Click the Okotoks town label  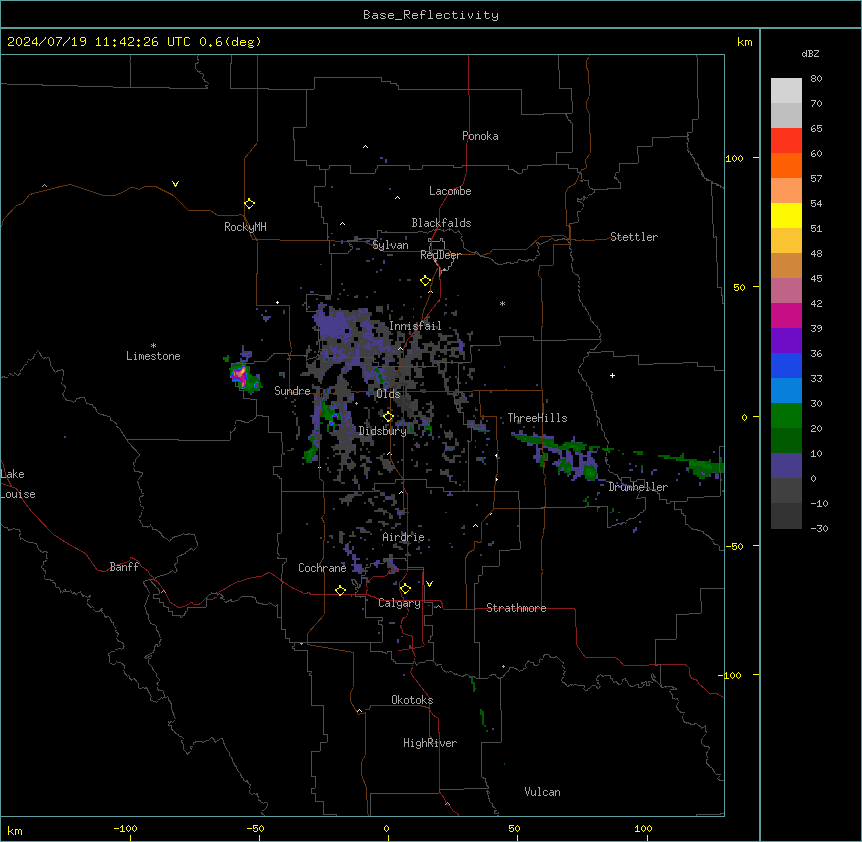coord(412,700)
